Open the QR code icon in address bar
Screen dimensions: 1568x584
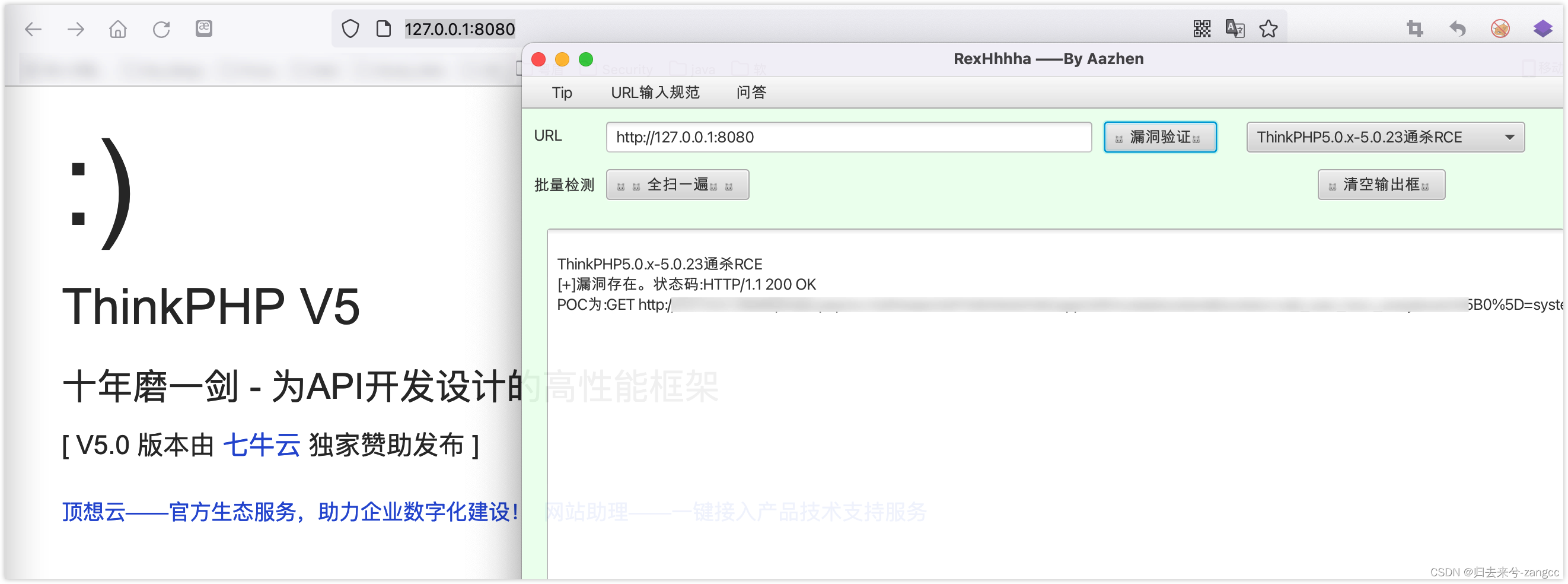point(1202,28)
